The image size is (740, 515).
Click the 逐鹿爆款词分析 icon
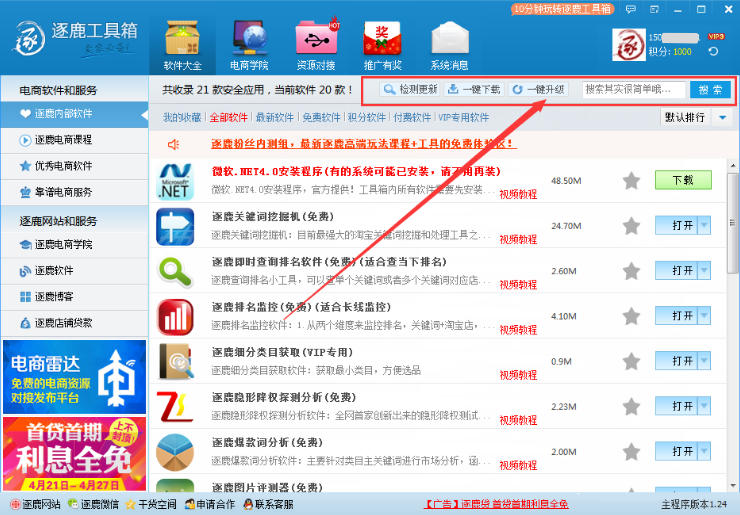[x=175, y=452]
